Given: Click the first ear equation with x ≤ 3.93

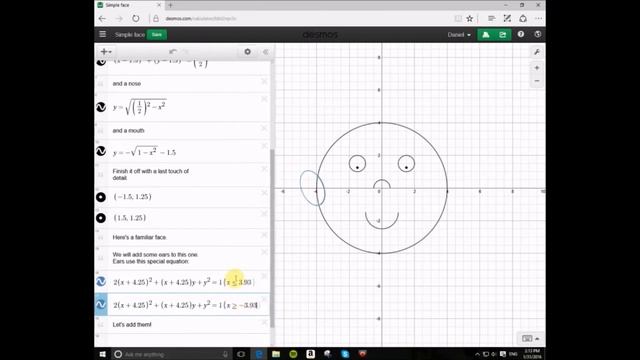Looking at the screenshot, I should 184,282.
